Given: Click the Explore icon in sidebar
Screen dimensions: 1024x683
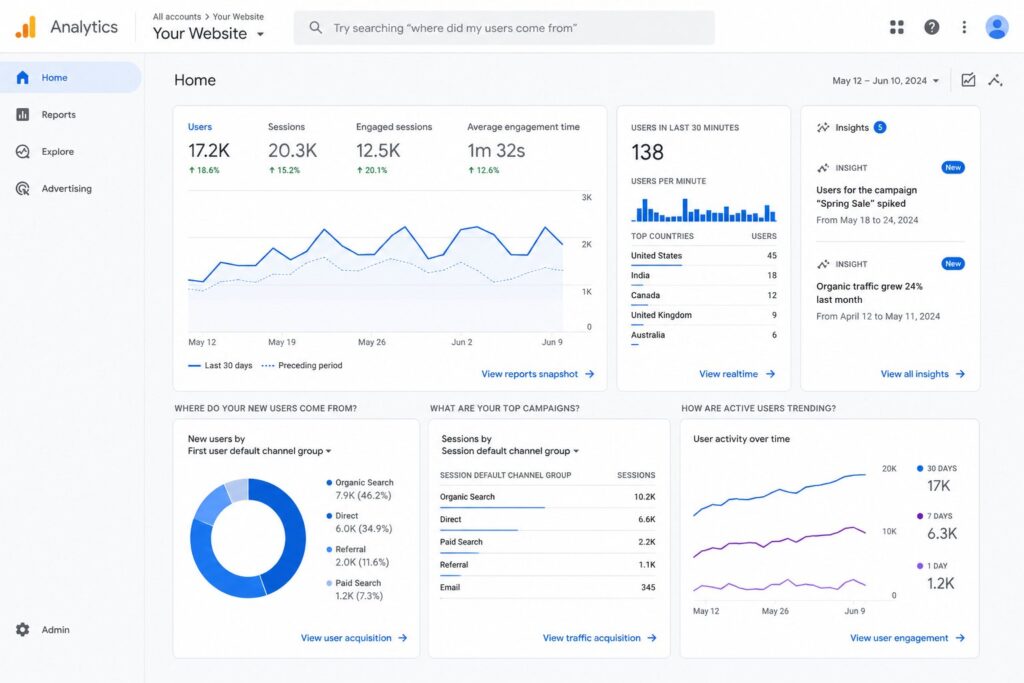Looking at the screenshot, I should pos(22,151).
